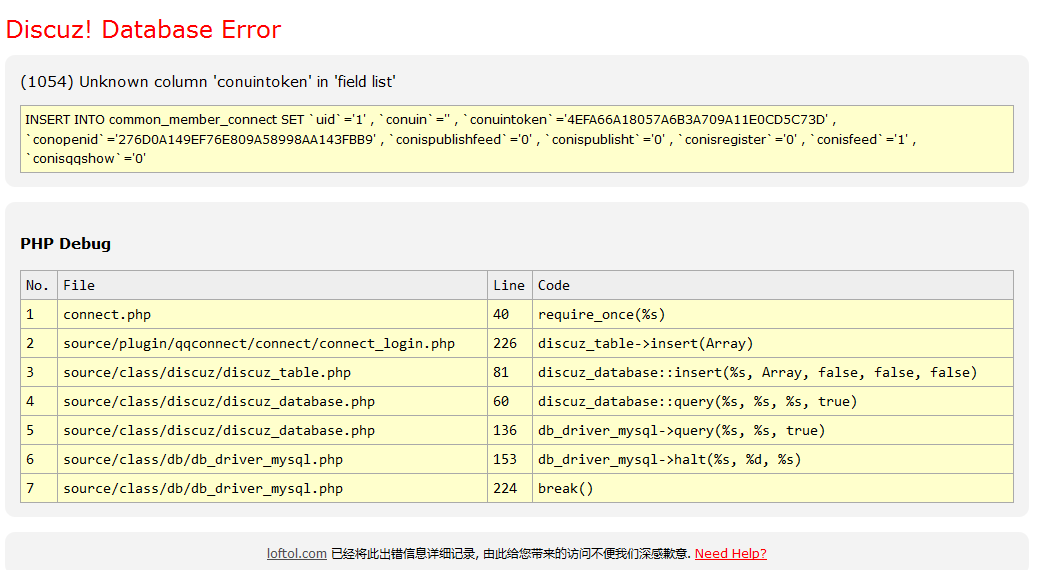Click the File column header
Image resolution: width=1037 pixels, height=570 pixels.
click(x=272, y=285)
